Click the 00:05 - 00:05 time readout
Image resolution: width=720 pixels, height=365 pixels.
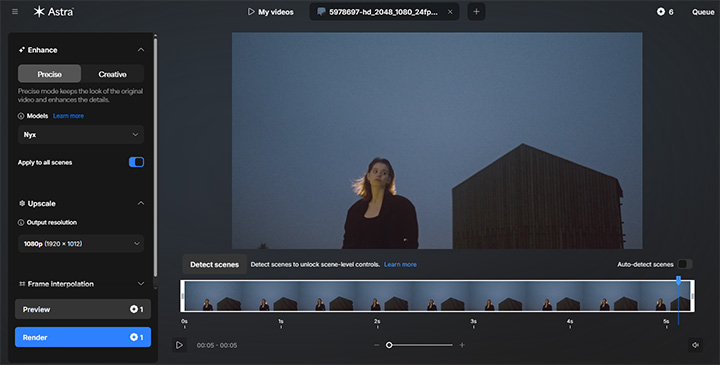217,345
